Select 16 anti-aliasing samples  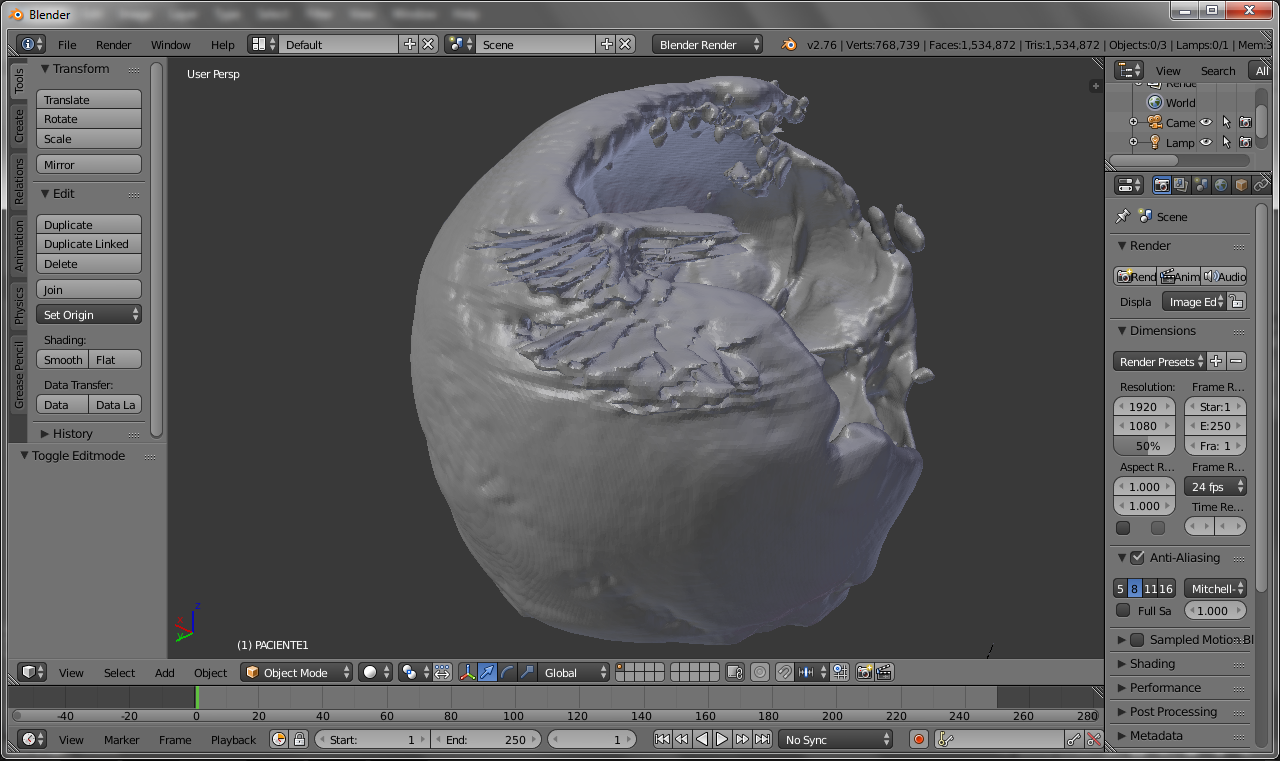[1166, 589]
